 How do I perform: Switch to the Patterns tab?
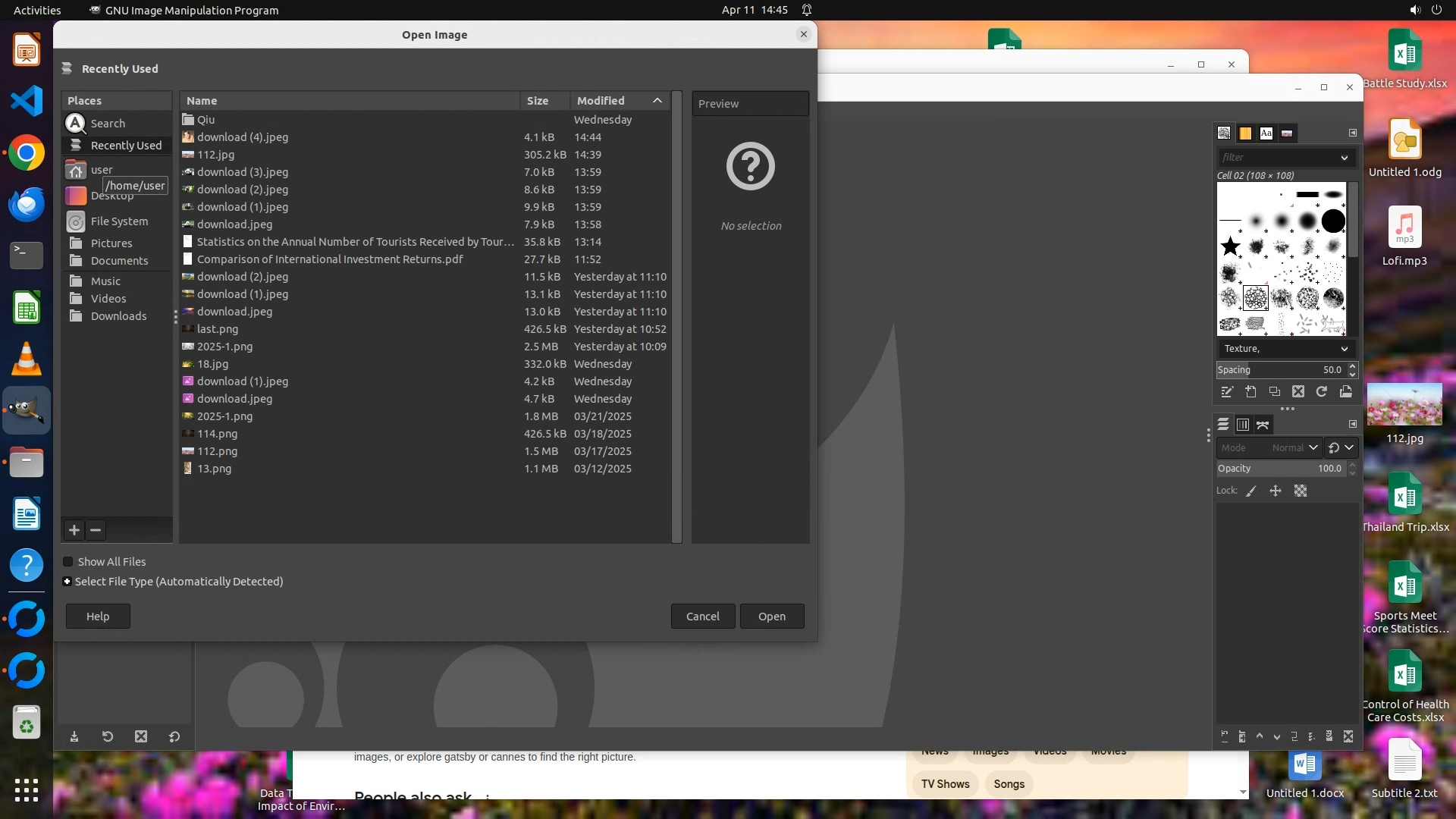click(x=1245, y=133)
